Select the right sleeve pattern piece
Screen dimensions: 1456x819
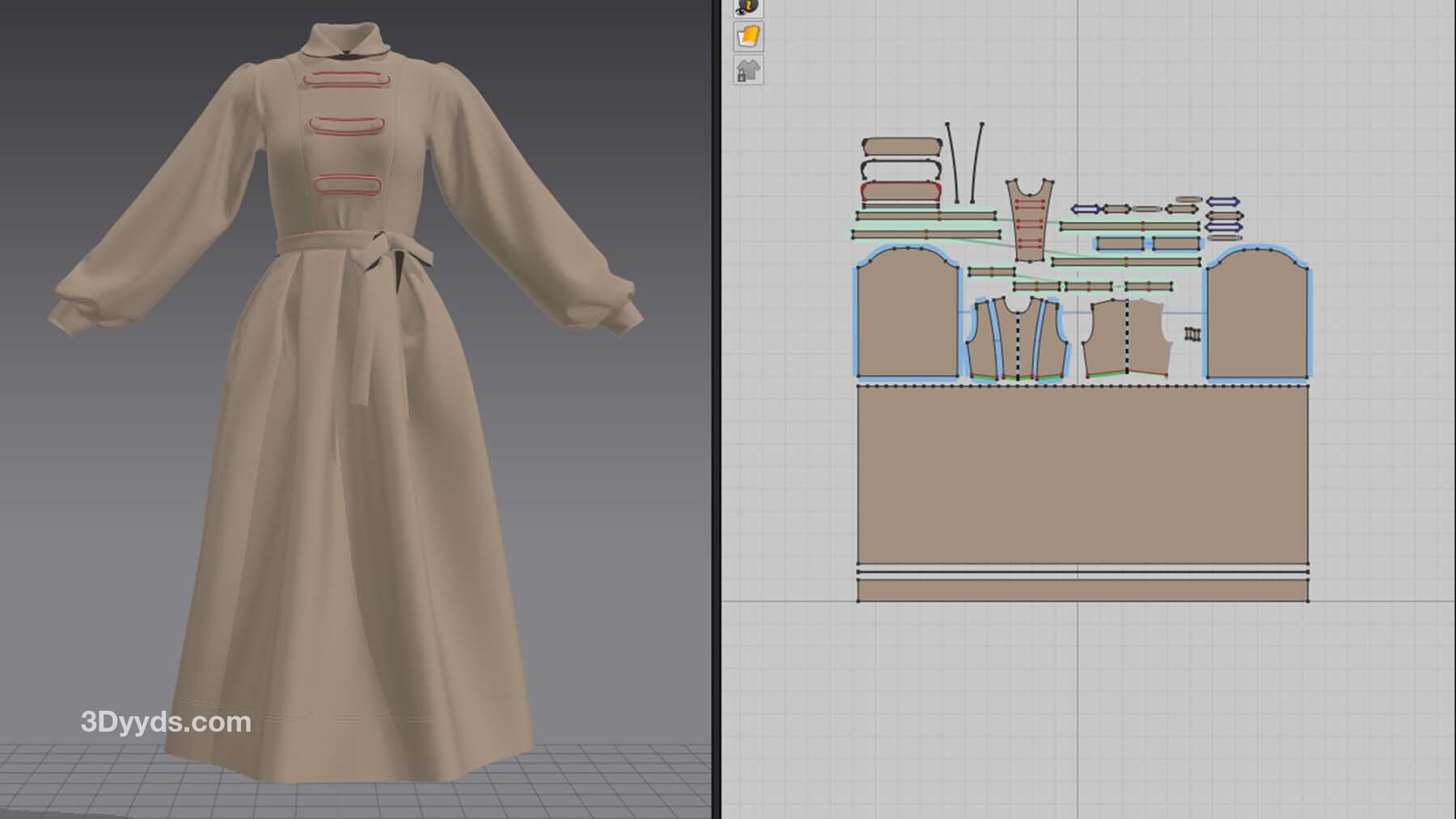1257,315
